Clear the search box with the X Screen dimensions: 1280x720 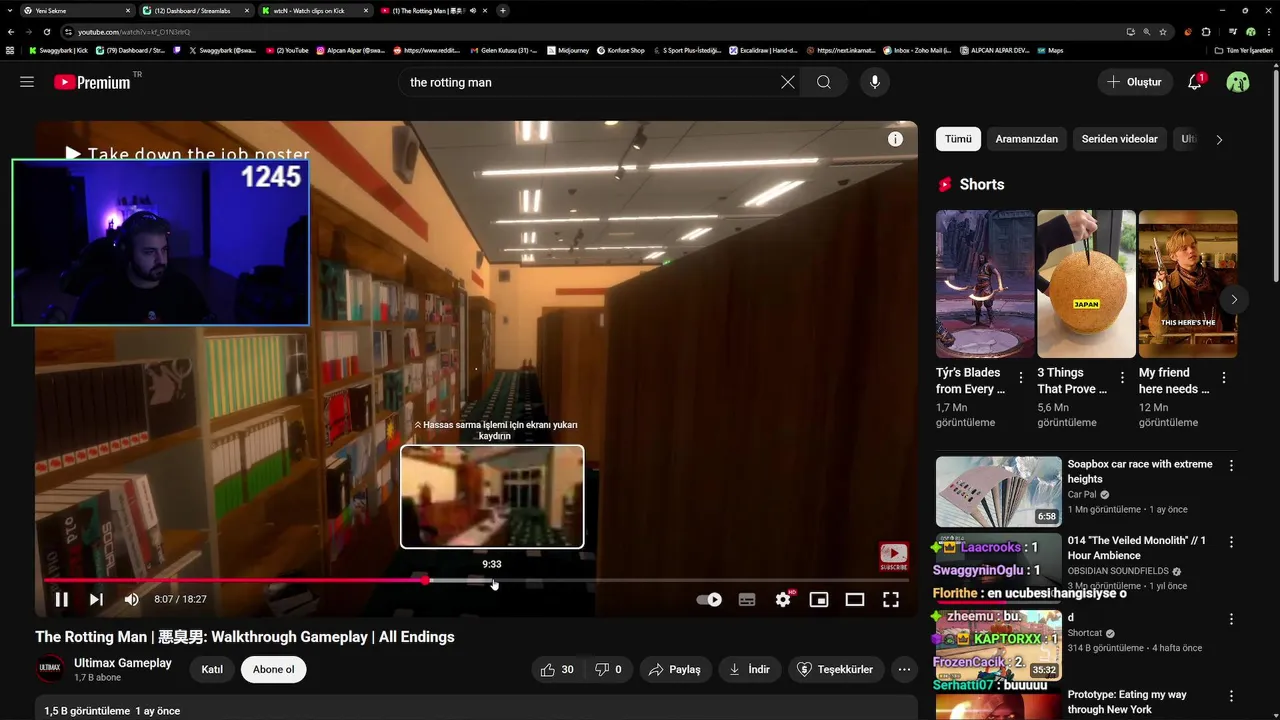788,82
